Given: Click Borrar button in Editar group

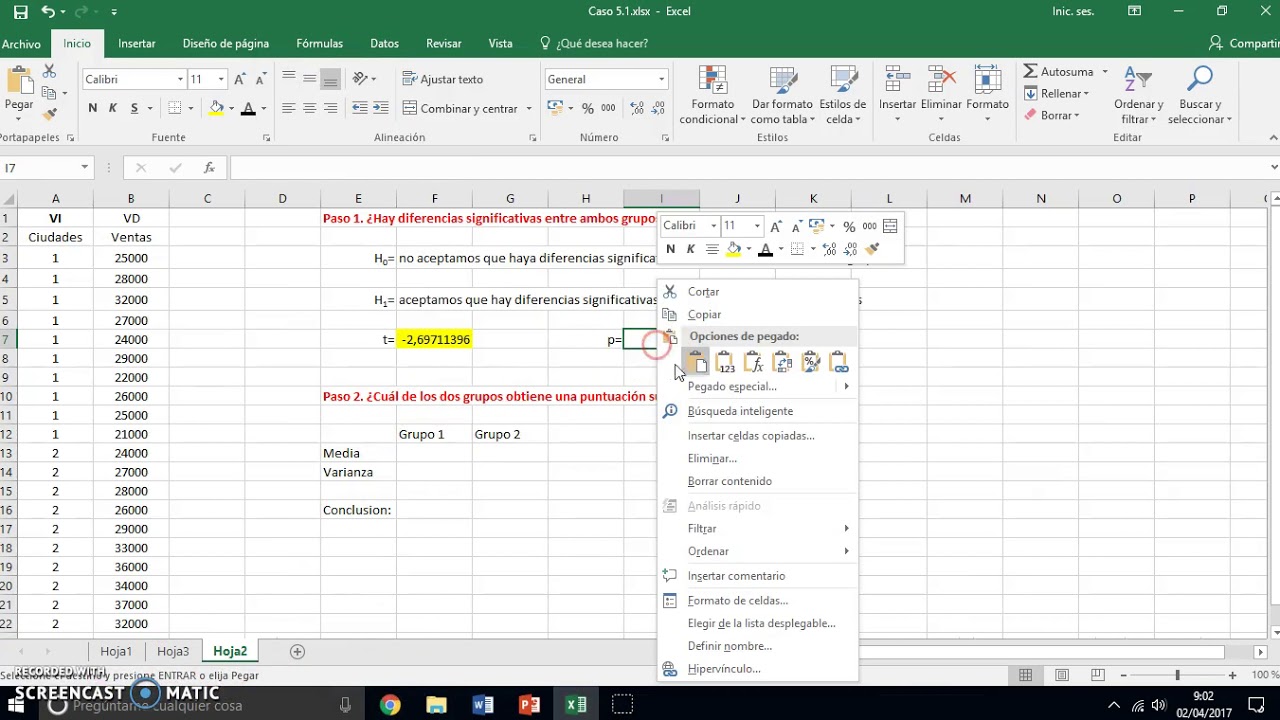Looking at the screenshot, I should point(1051,115).
